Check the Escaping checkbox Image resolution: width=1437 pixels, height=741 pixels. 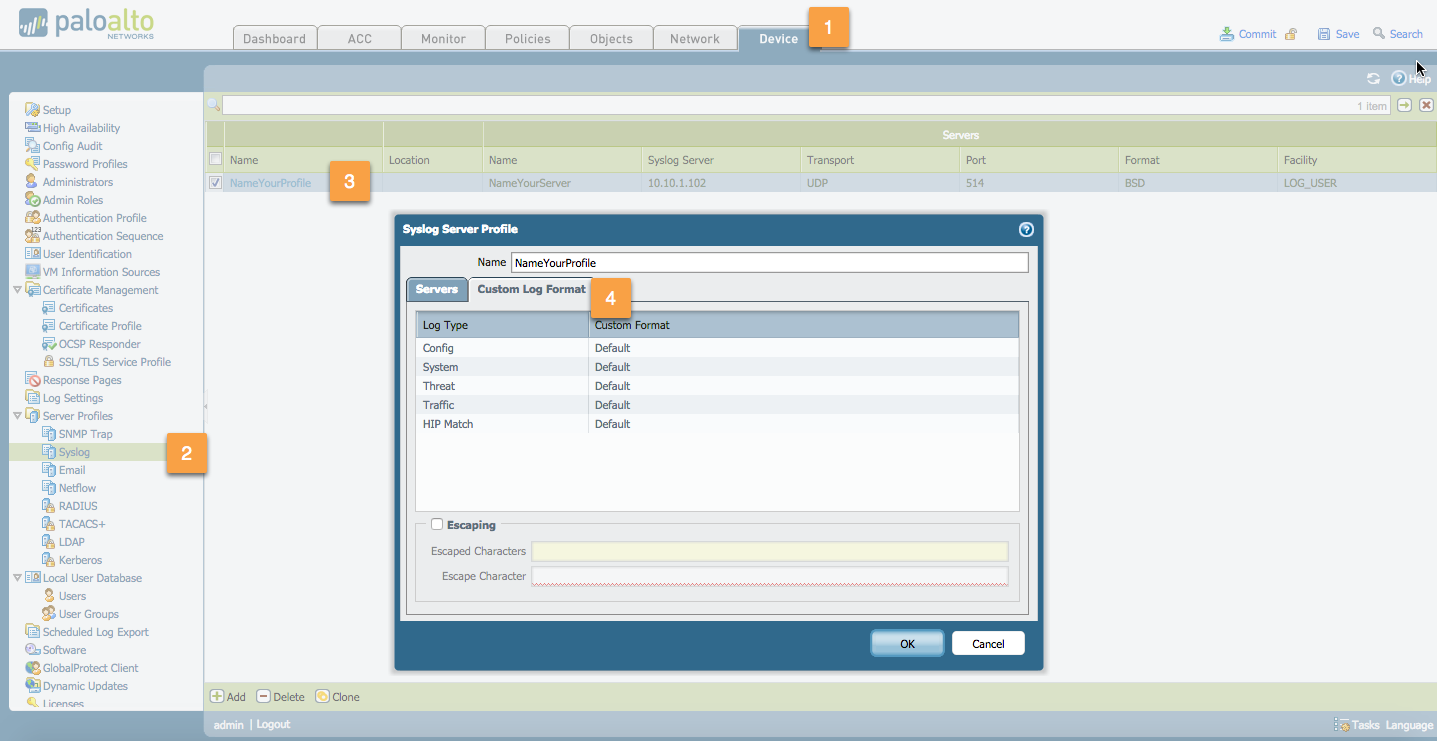(437, 524)
